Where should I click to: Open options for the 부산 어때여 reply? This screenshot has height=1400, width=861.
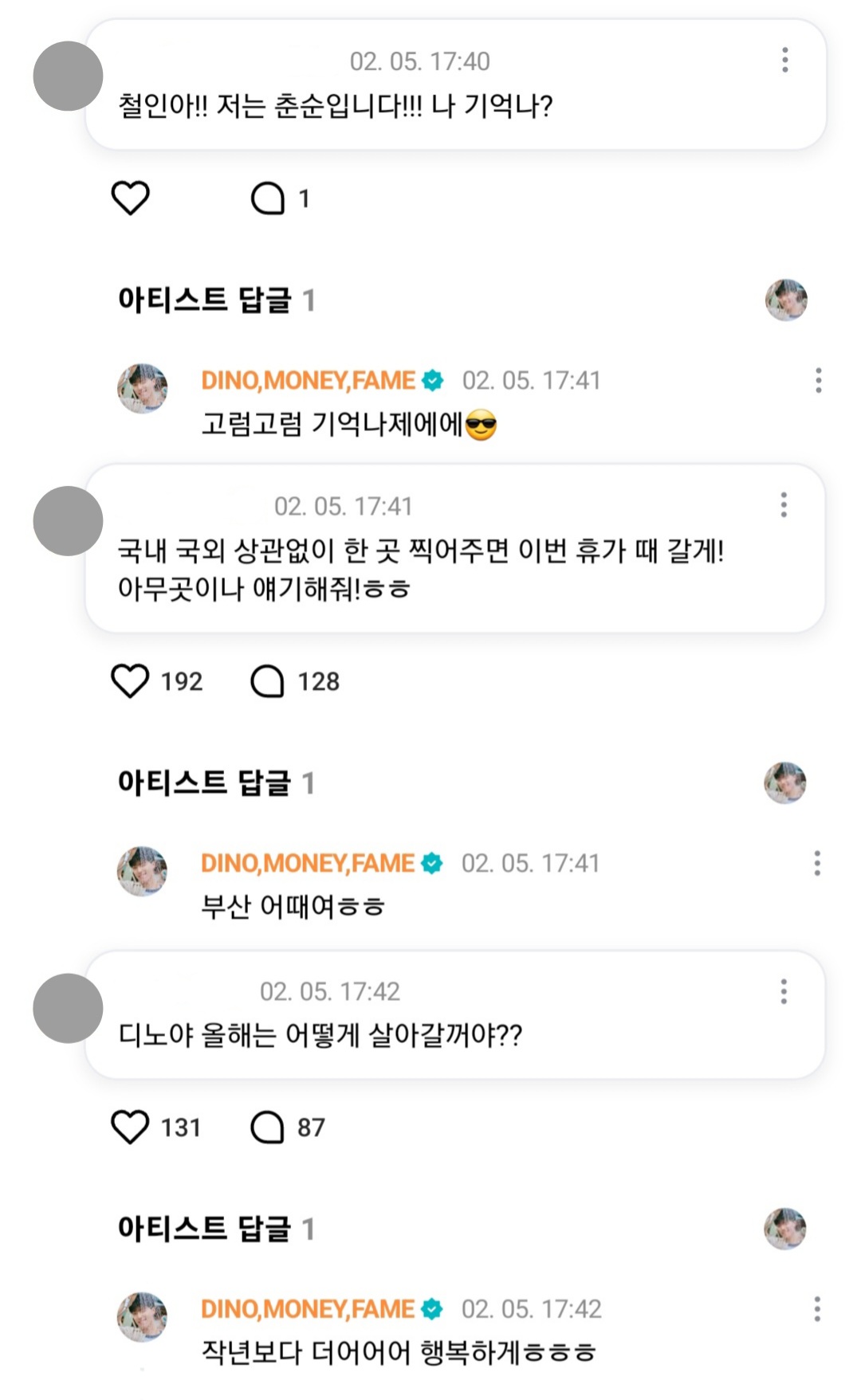point(817,863)
